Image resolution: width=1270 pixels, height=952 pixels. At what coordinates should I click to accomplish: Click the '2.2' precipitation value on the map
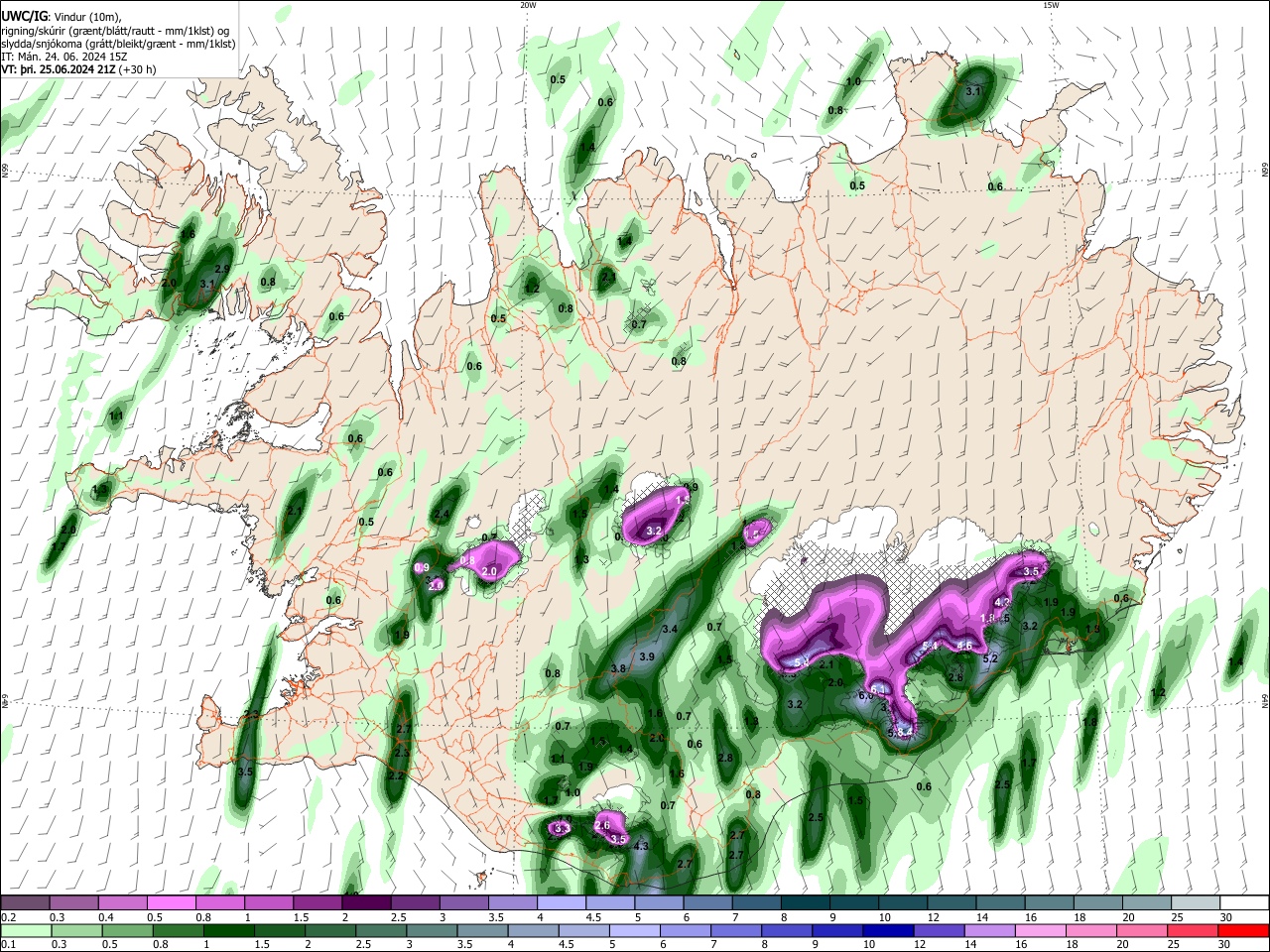pyautogui.click(x=396, y=776)
